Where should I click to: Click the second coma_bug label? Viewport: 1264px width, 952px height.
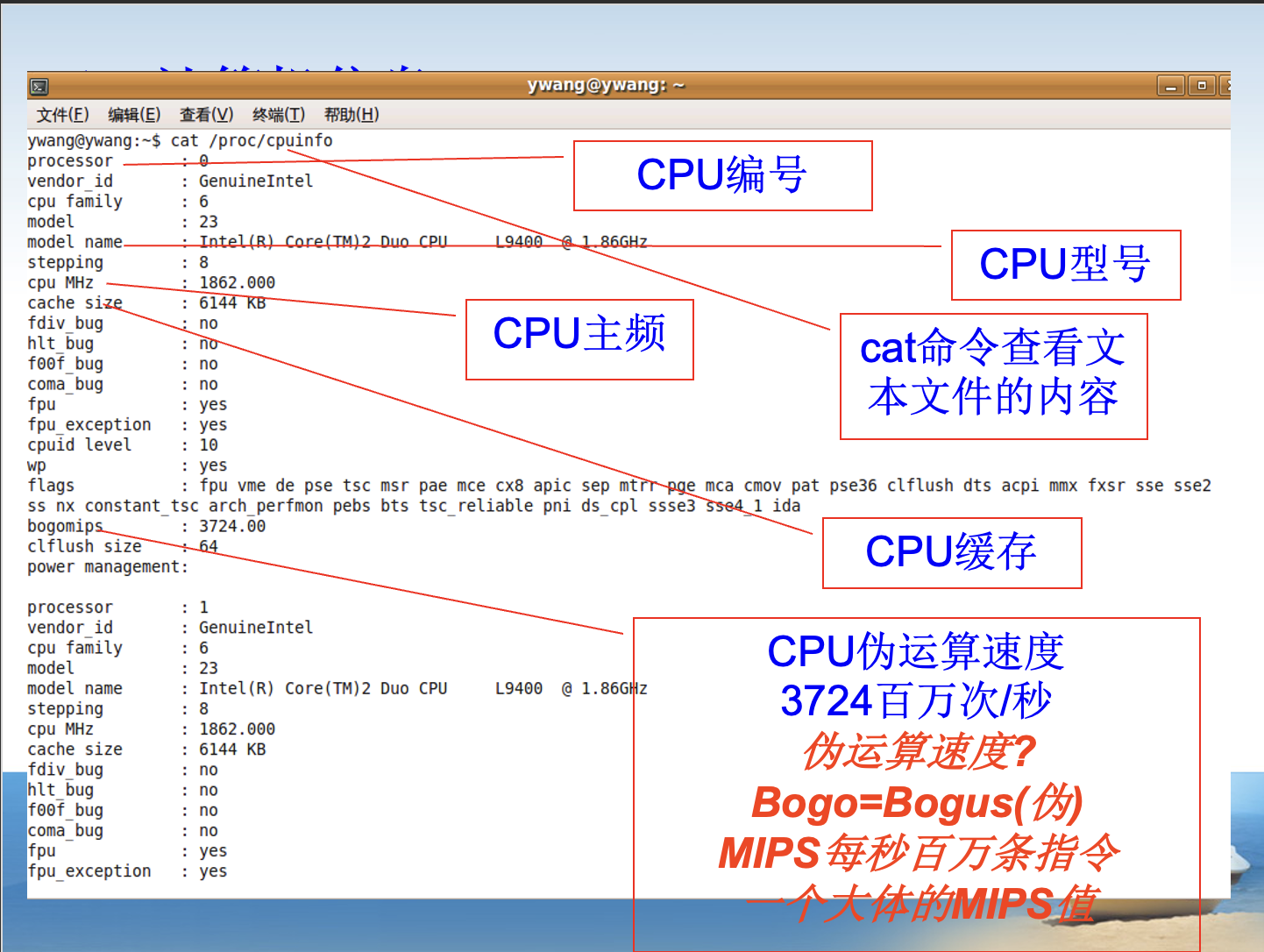point(65,830)
